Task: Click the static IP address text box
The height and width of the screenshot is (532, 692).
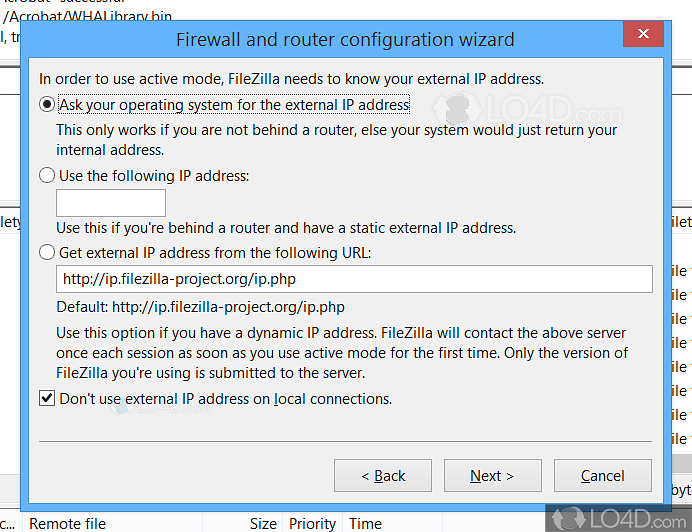Action: coord(110,203)
